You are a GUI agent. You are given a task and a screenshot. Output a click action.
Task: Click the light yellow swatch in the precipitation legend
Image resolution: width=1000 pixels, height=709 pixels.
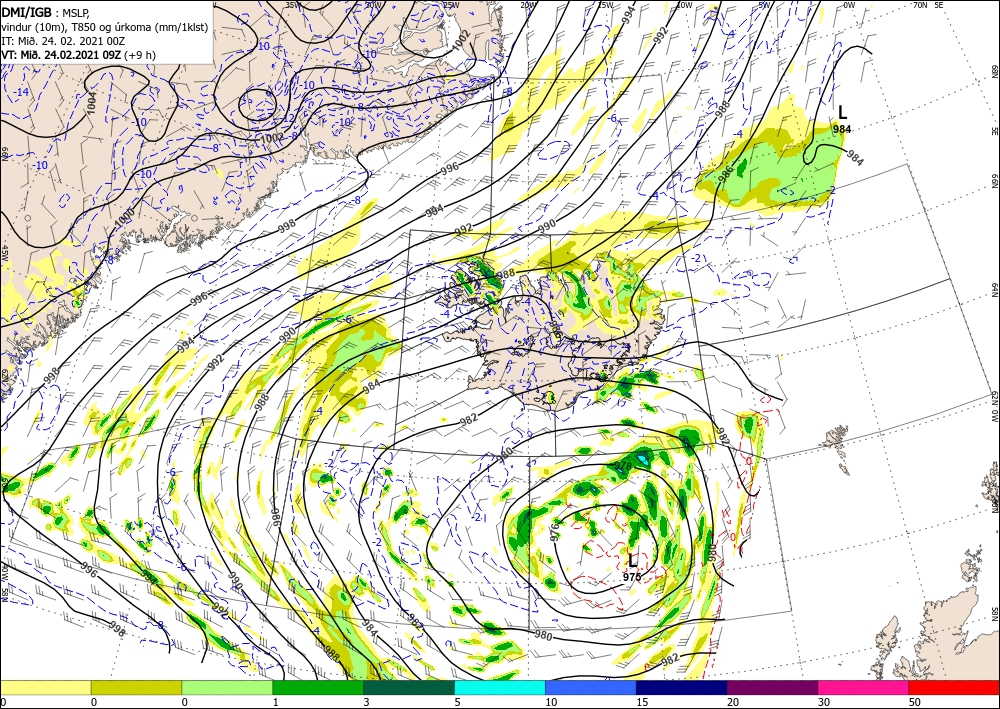click(x=45, y=687)
